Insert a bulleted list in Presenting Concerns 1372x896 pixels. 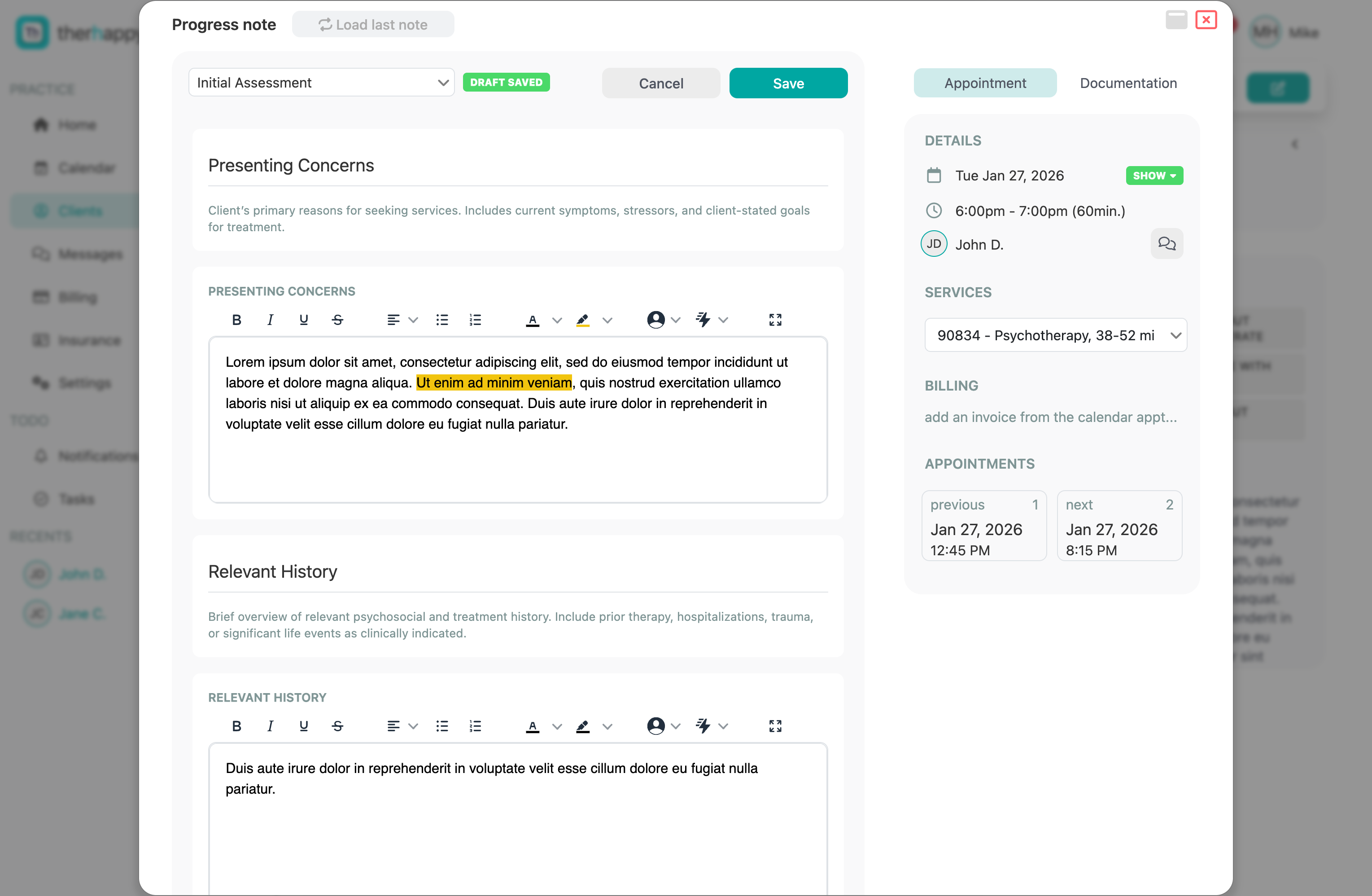point(441,320)
